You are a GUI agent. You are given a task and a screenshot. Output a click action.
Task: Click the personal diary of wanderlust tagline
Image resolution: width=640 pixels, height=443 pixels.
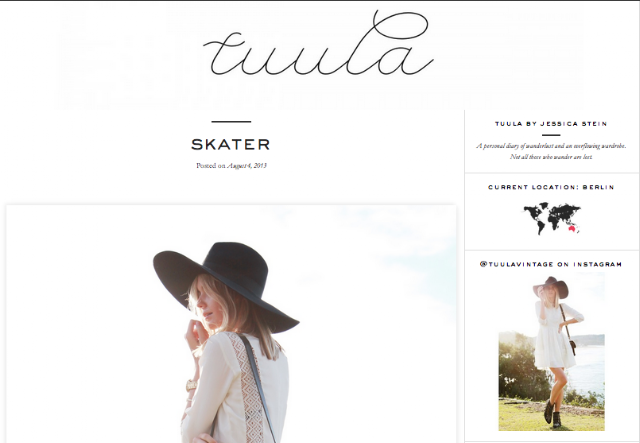pos(551,146)
